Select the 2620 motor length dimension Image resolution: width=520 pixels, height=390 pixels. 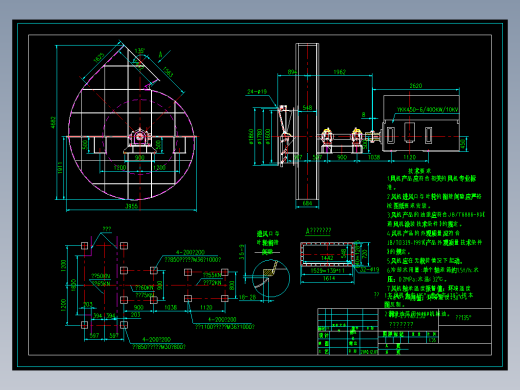[416, 86]
